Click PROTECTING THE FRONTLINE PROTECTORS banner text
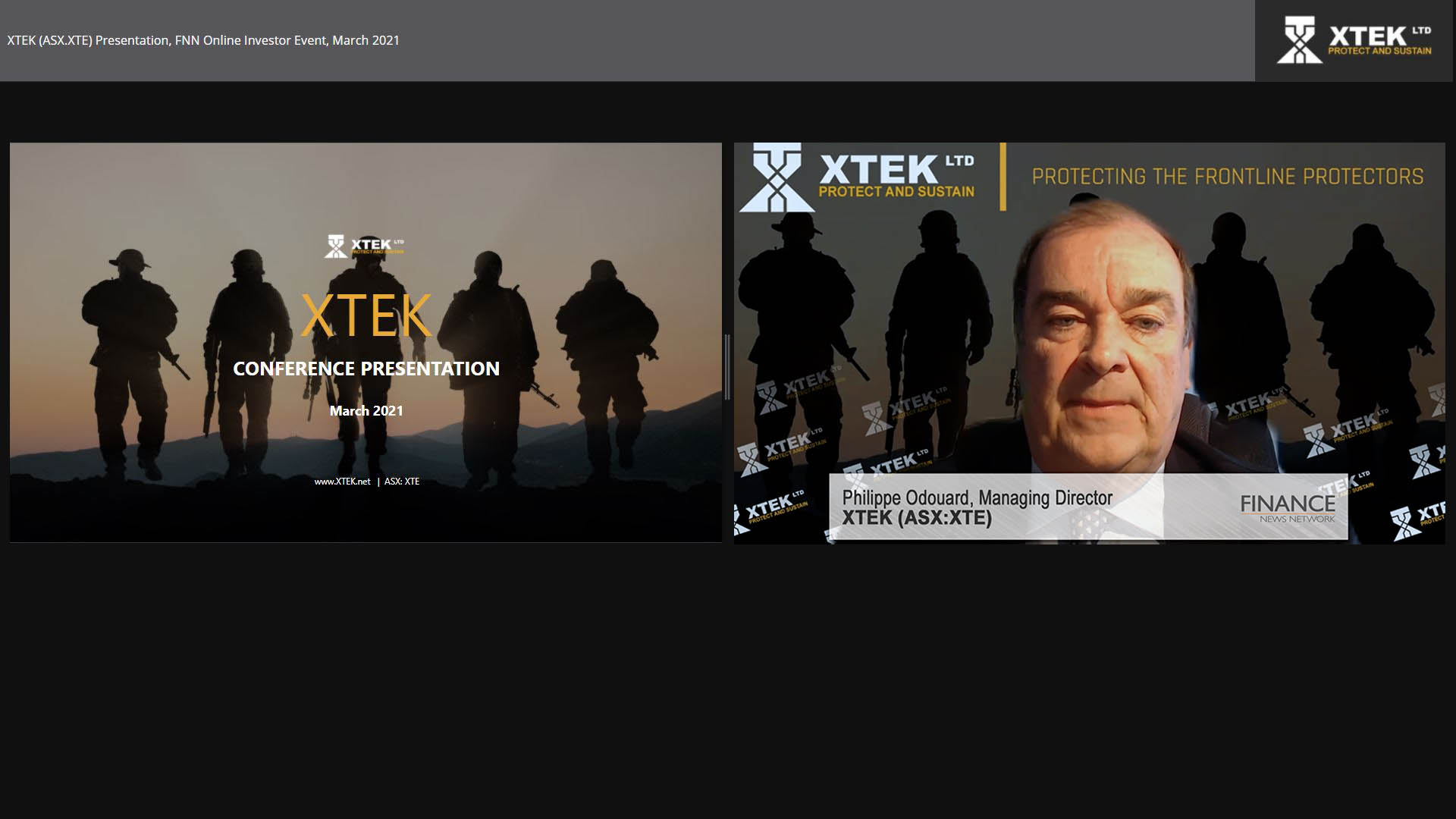Viewport: 1456px width, 819px height. tap(1227, 177)
